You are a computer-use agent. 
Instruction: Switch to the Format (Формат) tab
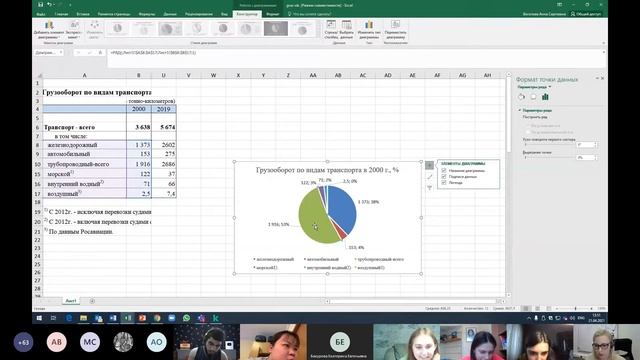(x=272, y=14)
